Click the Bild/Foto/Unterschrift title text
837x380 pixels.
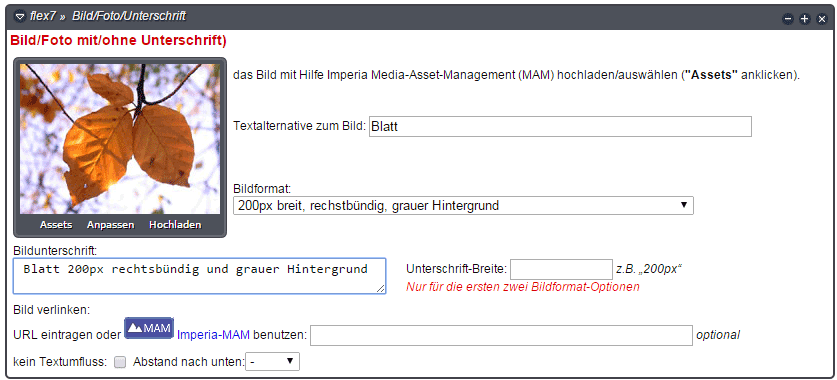[x=129, y=16]
